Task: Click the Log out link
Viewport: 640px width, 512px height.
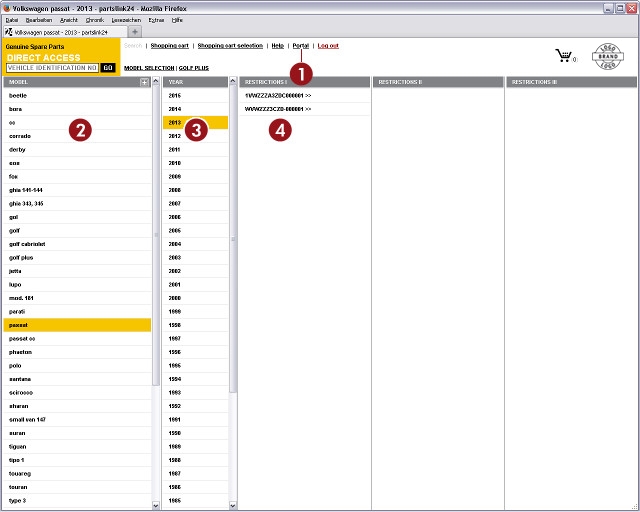Action: click(328, 46)
